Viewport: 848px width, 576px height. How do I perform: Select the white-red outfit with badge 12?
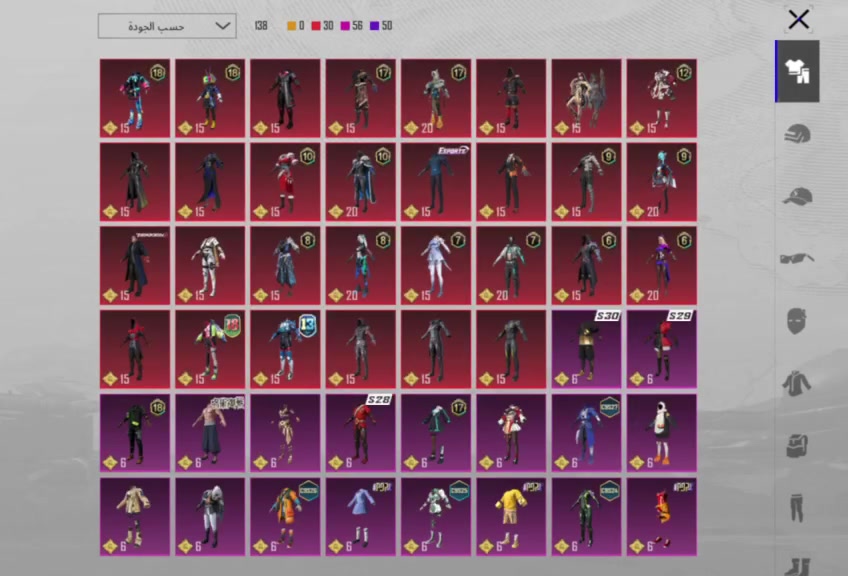coord(661,98)
